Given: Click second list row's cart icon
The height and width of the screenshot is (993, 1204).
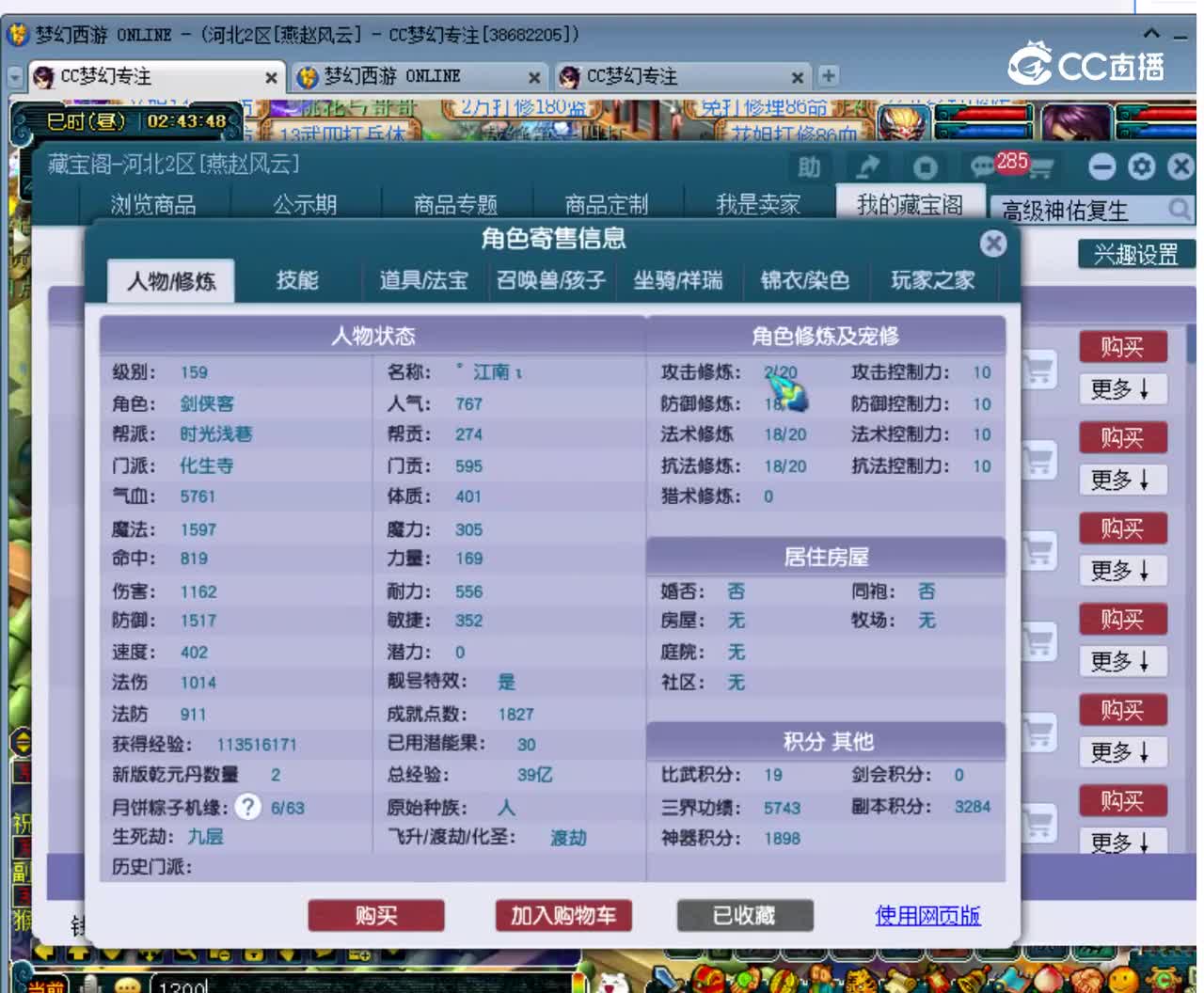Looking at the screenshot, I should click(1039, 461).
